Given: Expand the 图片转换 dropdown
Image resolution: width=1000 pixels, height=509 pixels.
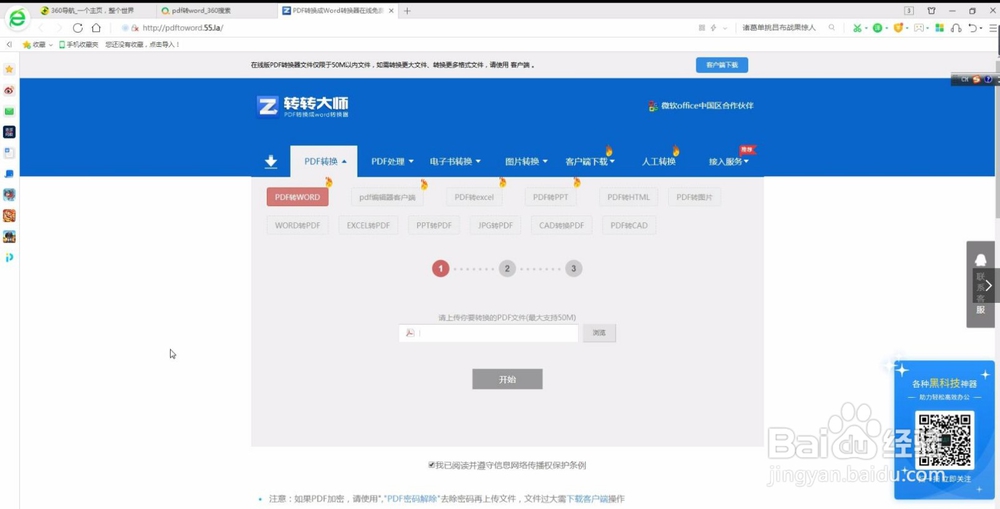Looking at the screenshot, I should (x=526, y=161).
